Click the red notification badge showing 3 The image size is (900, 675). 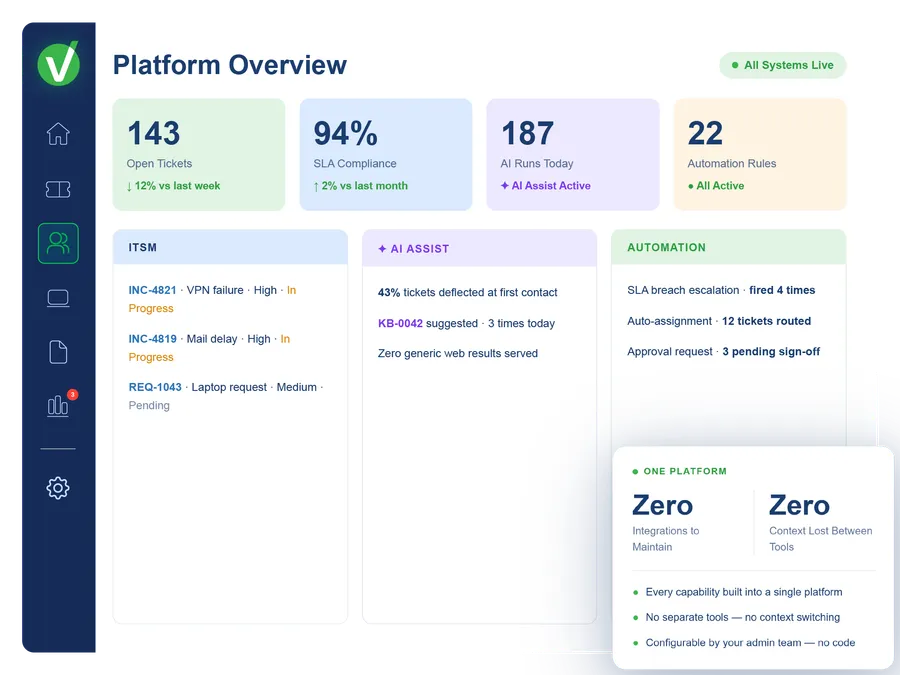[x=72, y=394]
